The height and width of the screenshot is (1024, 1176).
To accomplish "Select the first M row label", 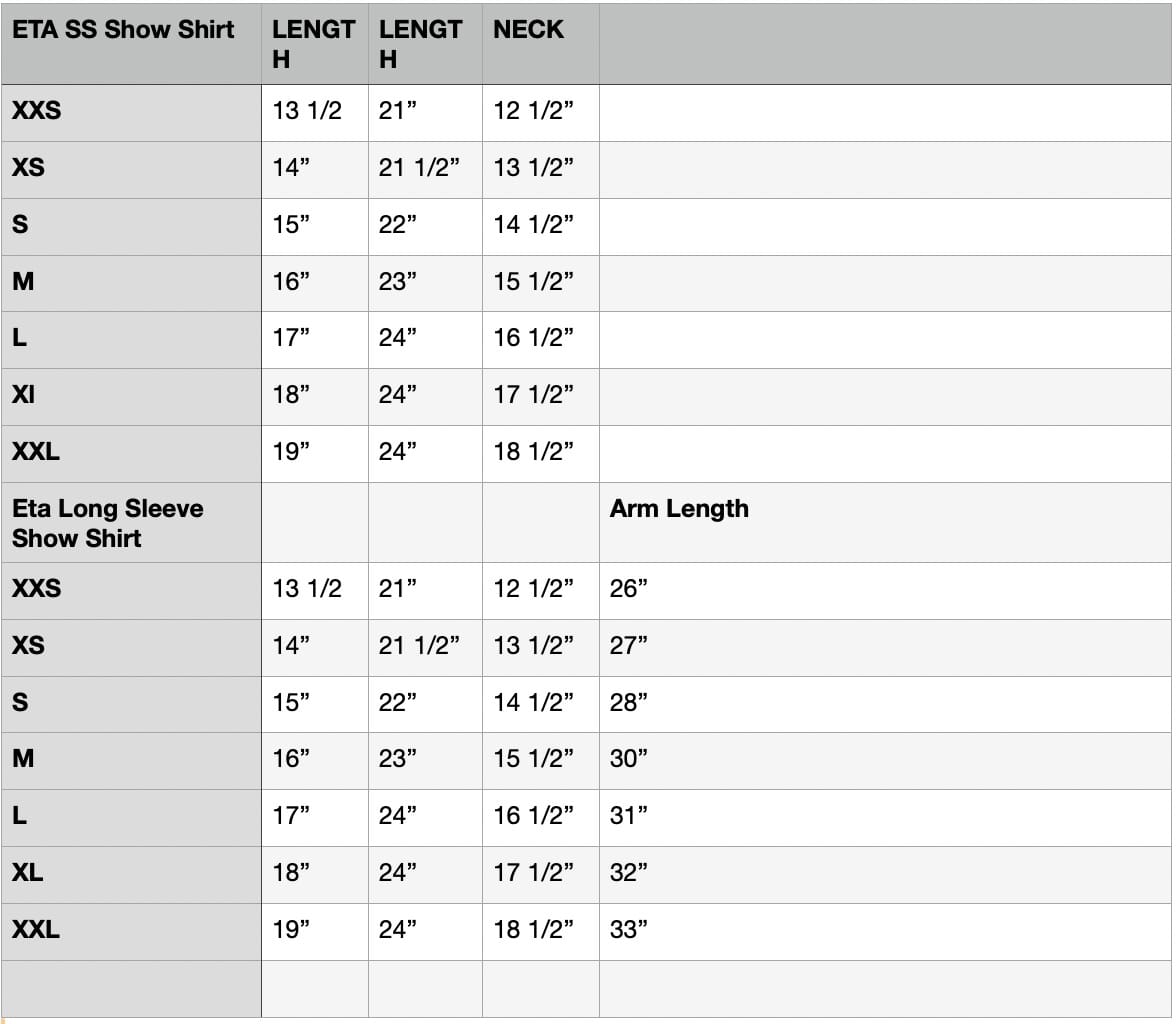I will [x=131, y=284].
